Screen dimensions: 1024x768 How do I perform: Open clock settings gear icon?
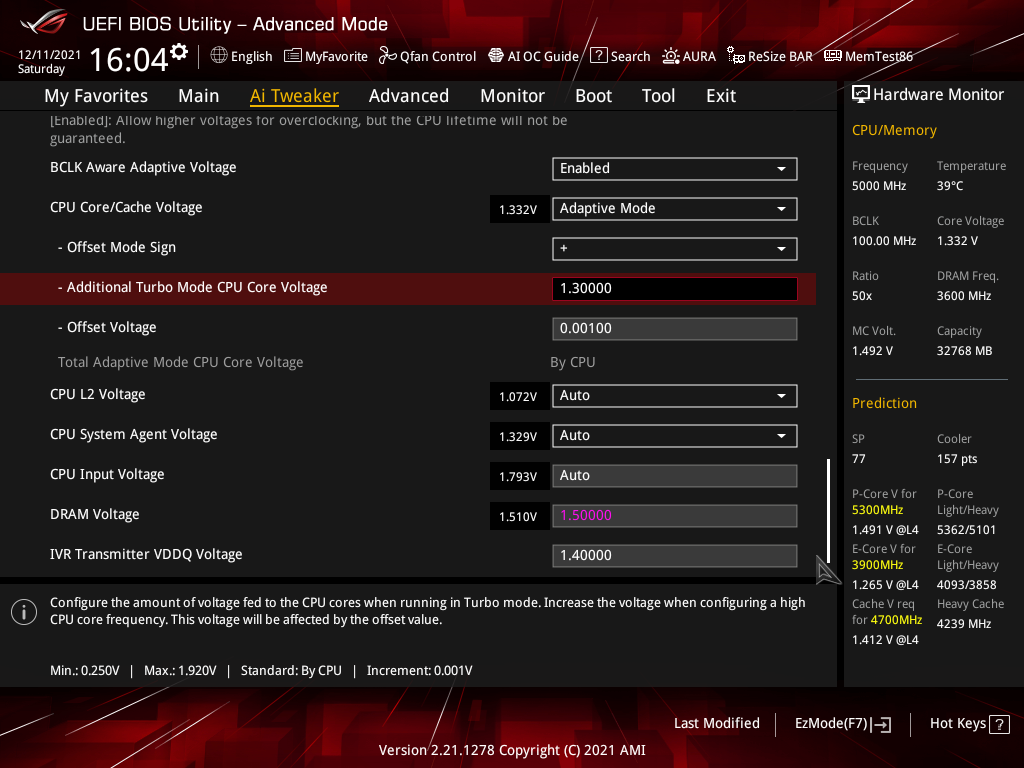(x=179, y=52)
